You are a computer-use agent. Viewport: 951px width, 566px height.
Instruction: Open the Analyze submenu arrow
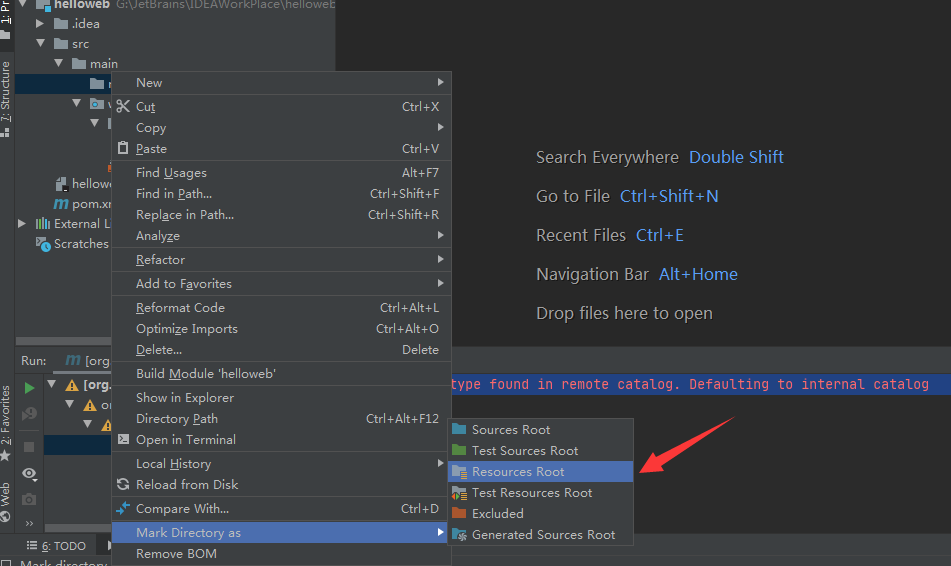tap(440, 235)
